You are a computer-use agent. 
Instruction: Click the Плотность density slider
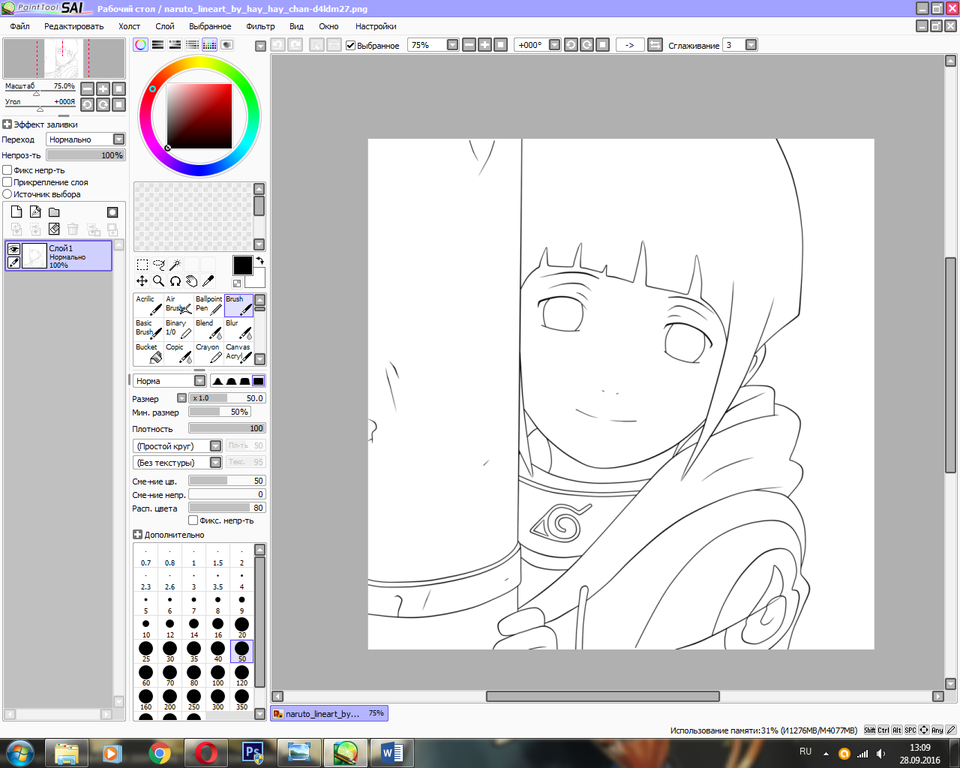(x=227, y=428)
